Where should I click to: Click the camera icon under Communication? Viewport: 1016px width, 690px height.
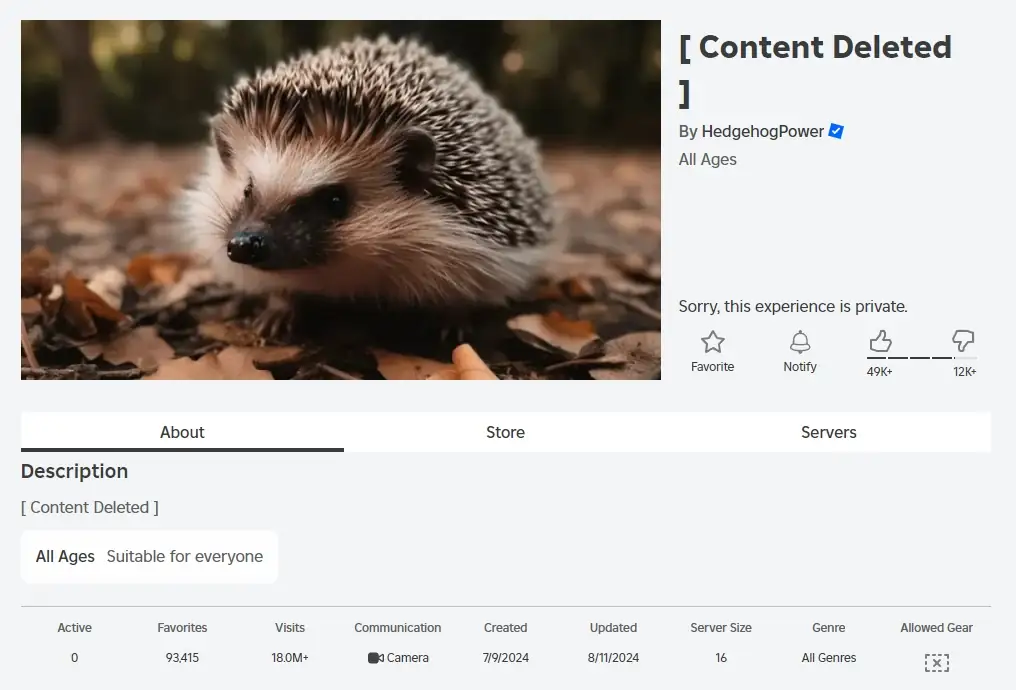(x=376, y=658)
